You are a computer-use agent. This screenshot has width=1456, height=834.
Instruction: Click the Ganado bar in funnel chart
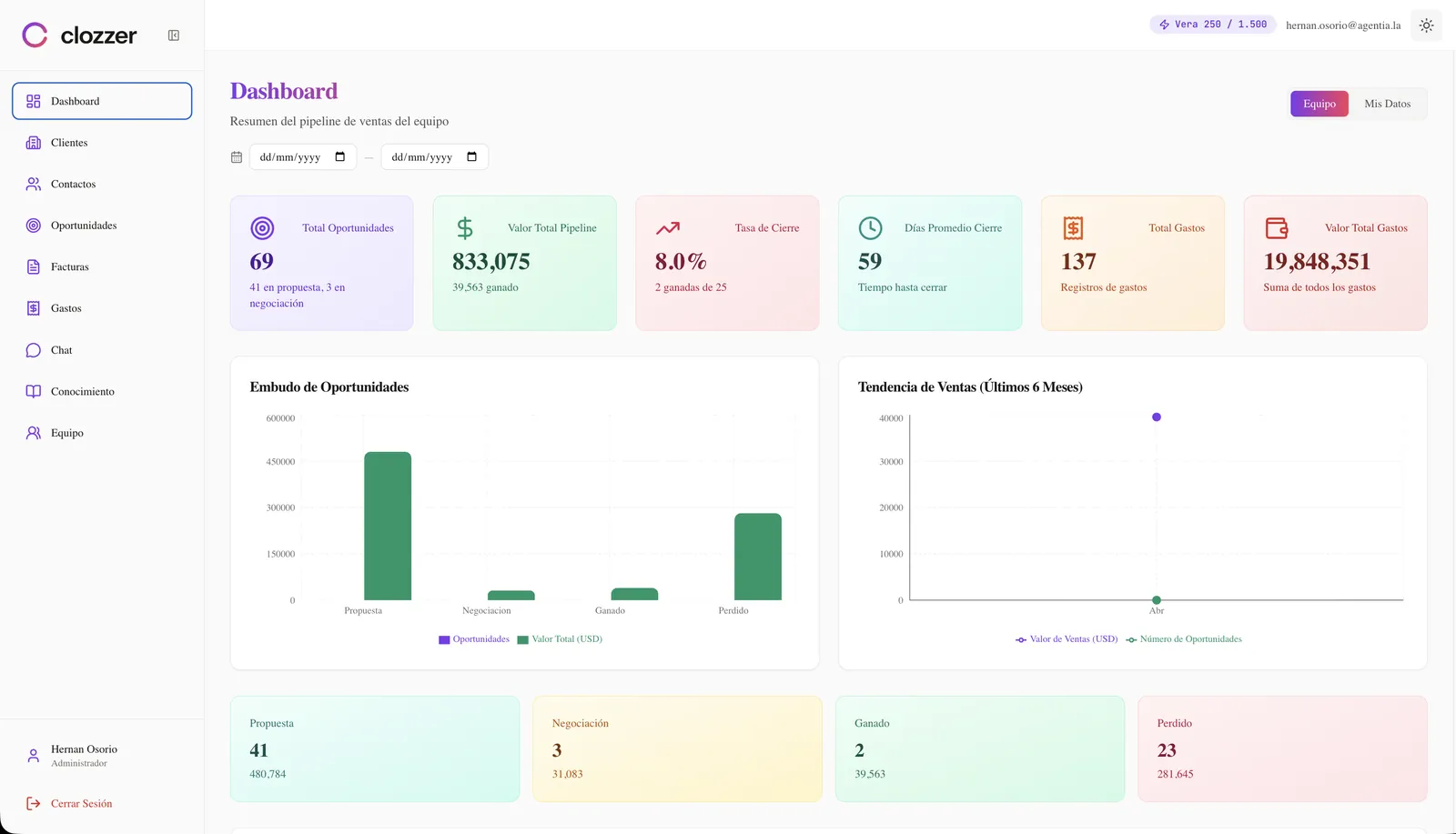pyautogui.click(x=634, y=594)
